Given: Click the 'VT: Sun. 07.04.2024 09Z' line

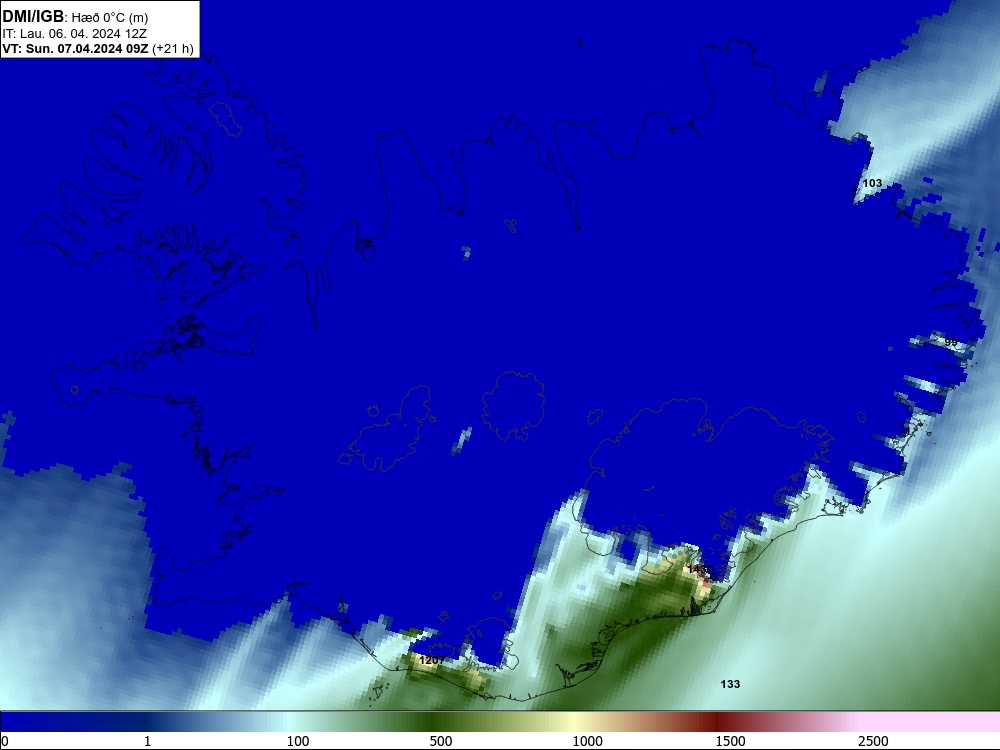Looking at the screenshot, I should click(x=76, y=48).
